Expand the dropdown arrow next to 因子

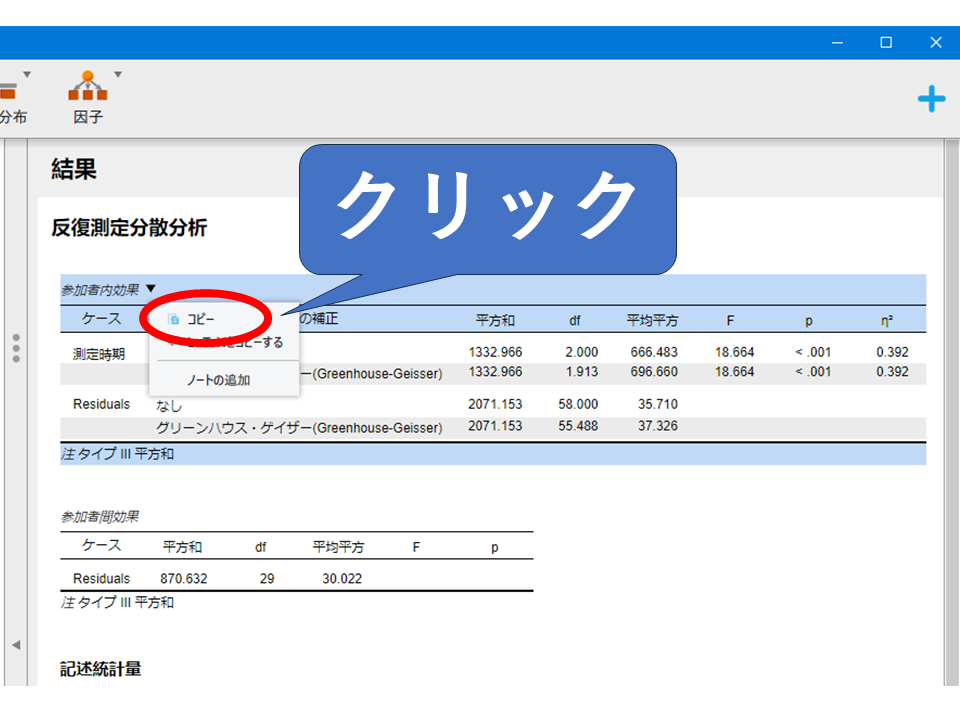(x=118, y=74)
